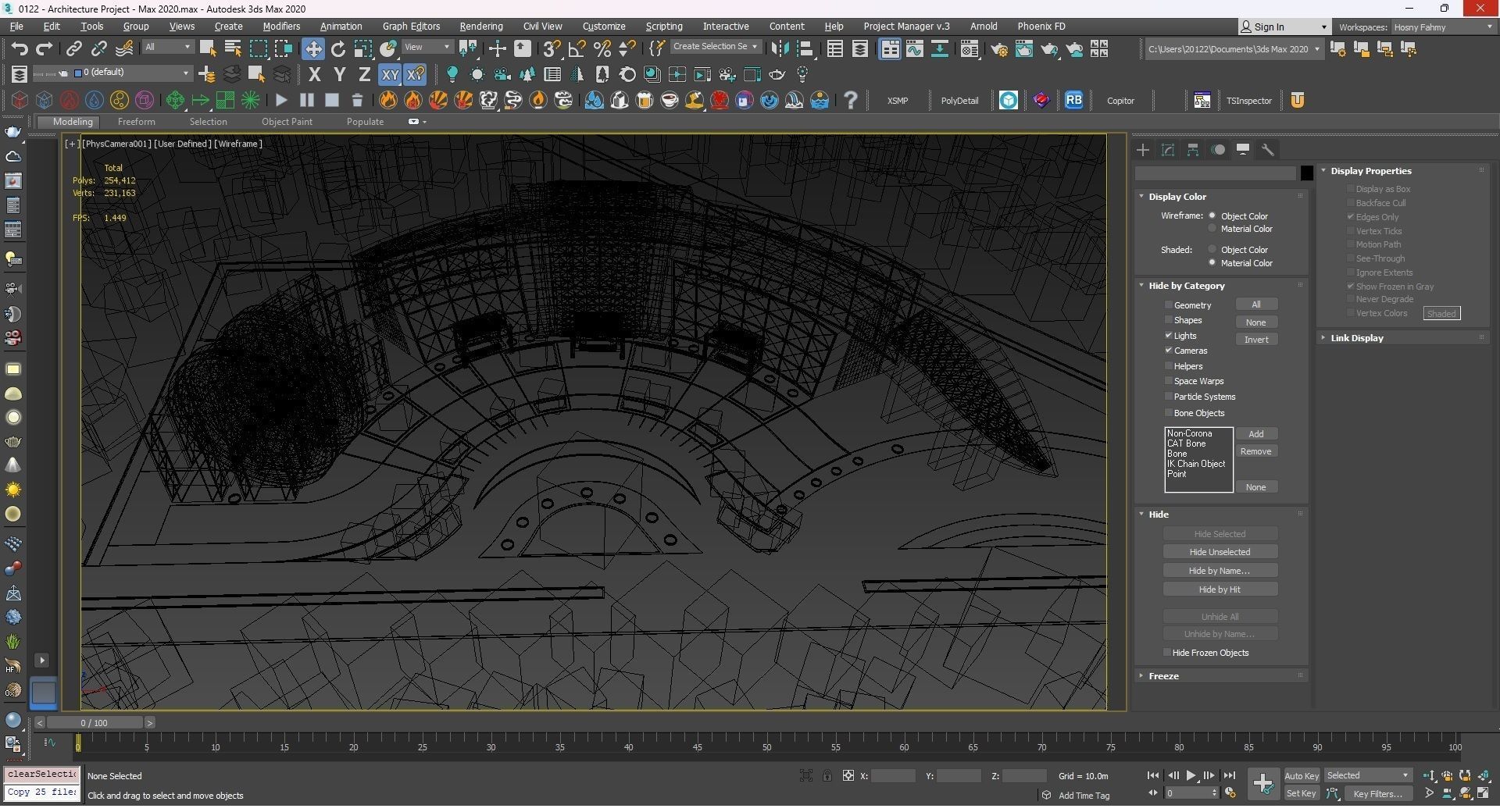This screenshot has height=812, width=1500.
Task: Click the animation Play button
Action: [1191, 775]
